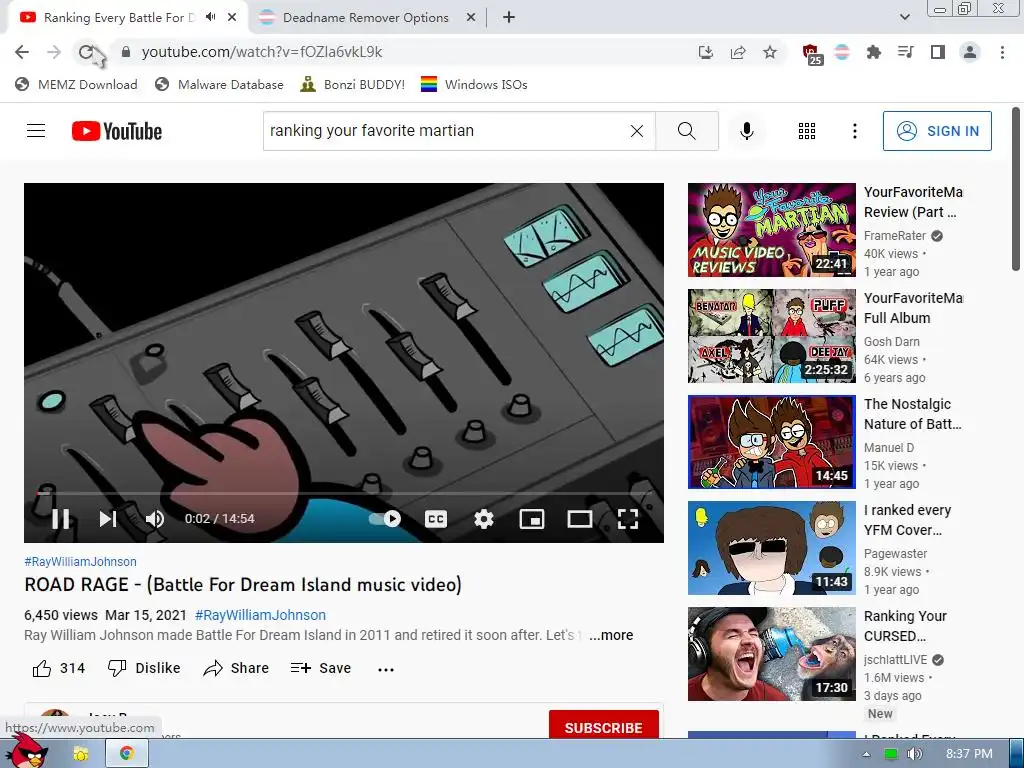The height and width of the screenshot is (768, 1024).
Task: Open the tab search chevron
Action: [904, 18]
